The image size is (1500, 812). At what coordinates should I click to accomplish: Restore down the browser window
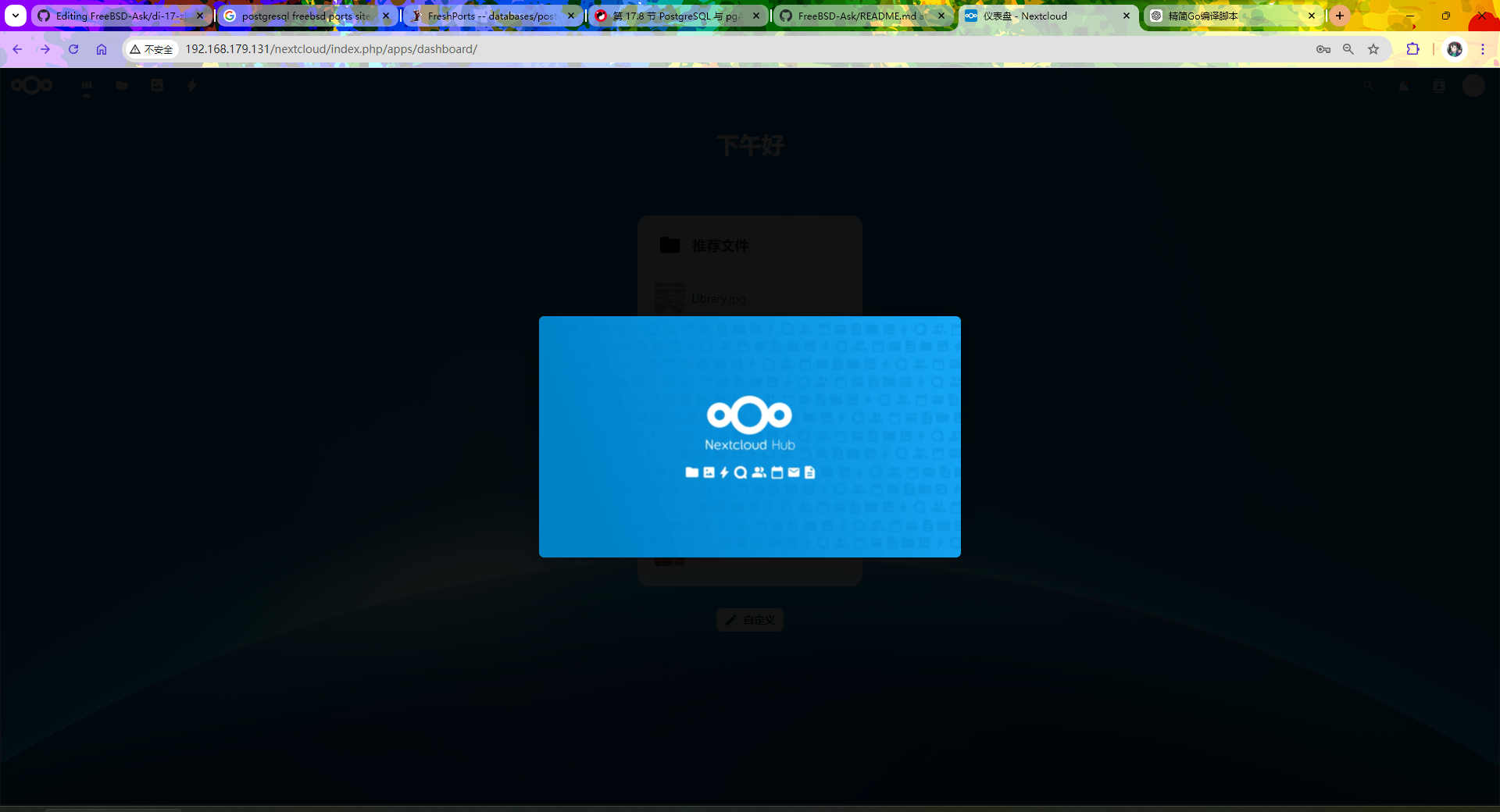[x=1446, y=16]
